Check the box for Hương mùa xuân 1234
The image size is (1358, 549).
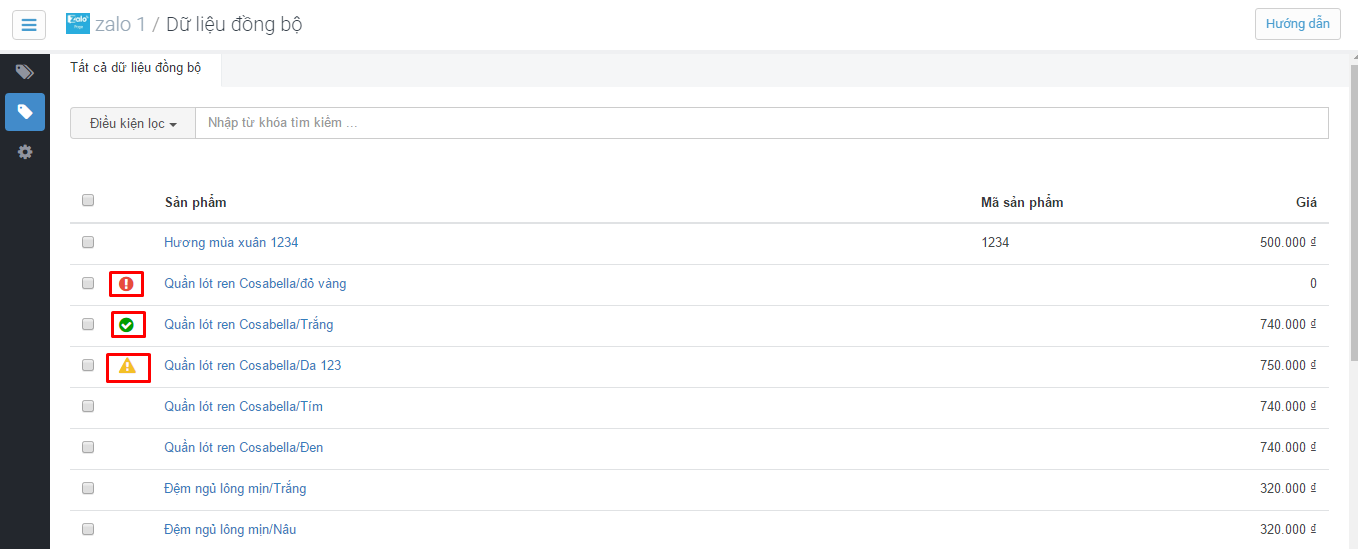pyautogui.click(x=88, y=242)
